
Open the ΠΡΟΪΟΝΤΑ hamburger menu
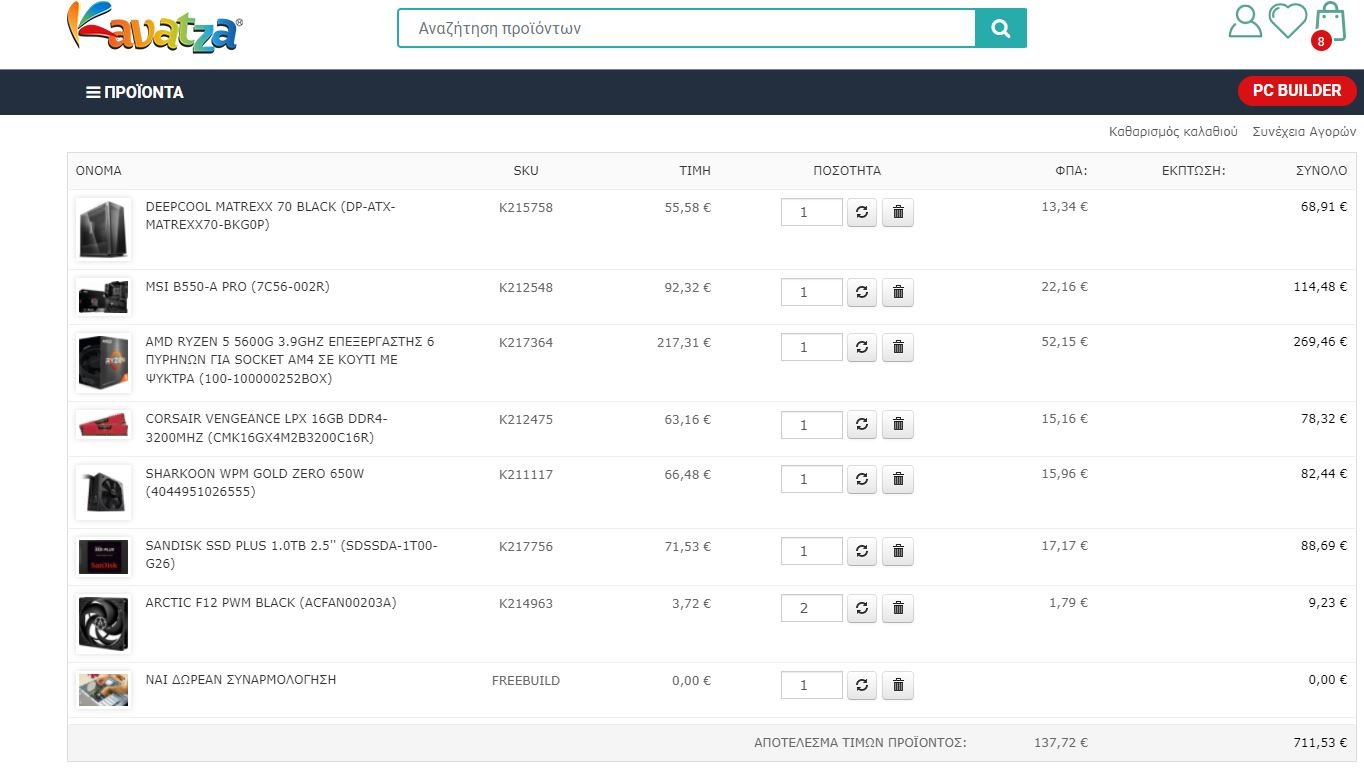[x=135, y=92]
